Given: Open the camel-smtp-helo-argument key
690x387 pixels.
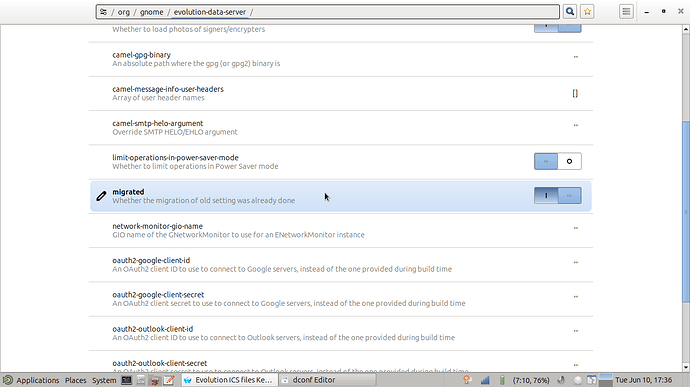Looking at the screenshot, I should (341, 128).
